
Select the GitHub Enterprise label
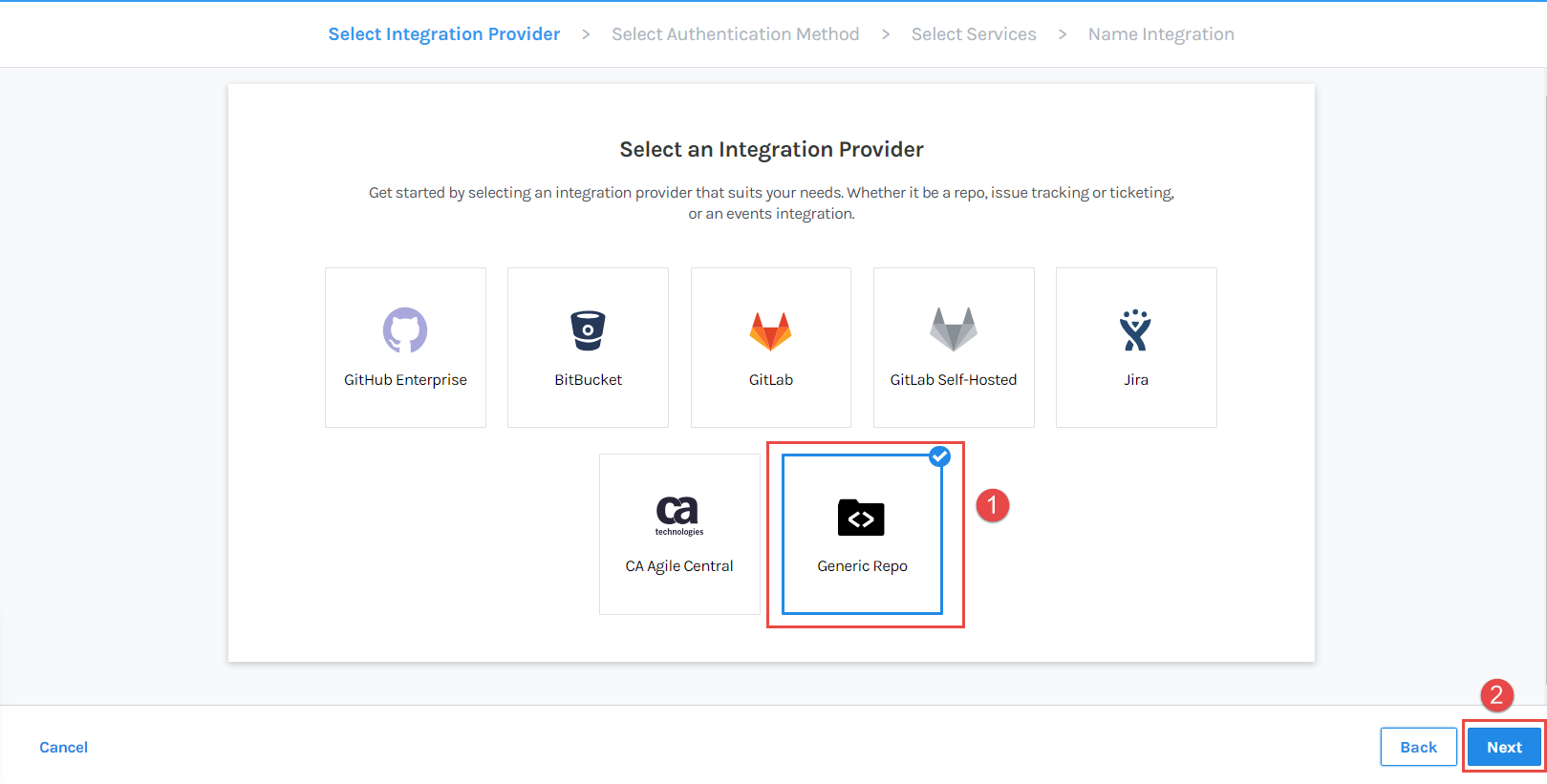coord(405,380)
